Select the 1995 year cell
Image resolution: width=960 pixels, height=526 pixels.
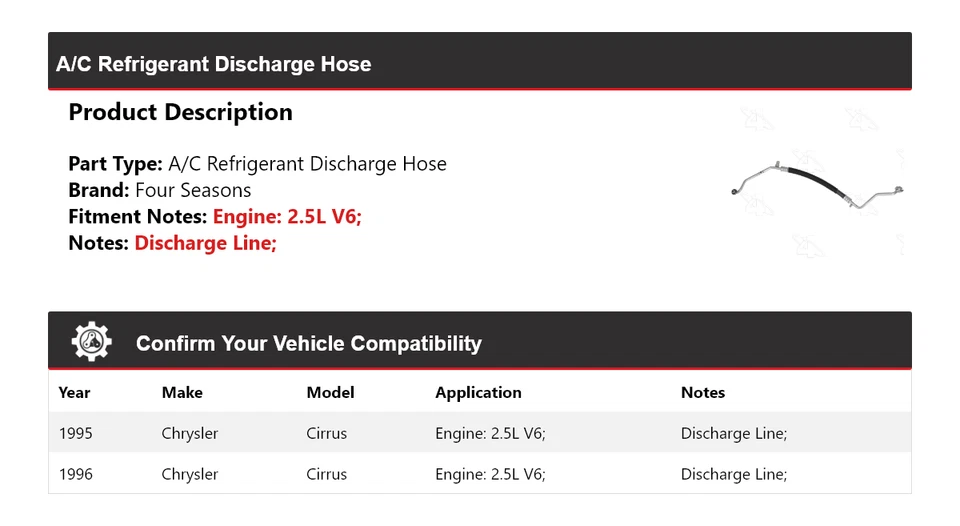pos(76,433)
